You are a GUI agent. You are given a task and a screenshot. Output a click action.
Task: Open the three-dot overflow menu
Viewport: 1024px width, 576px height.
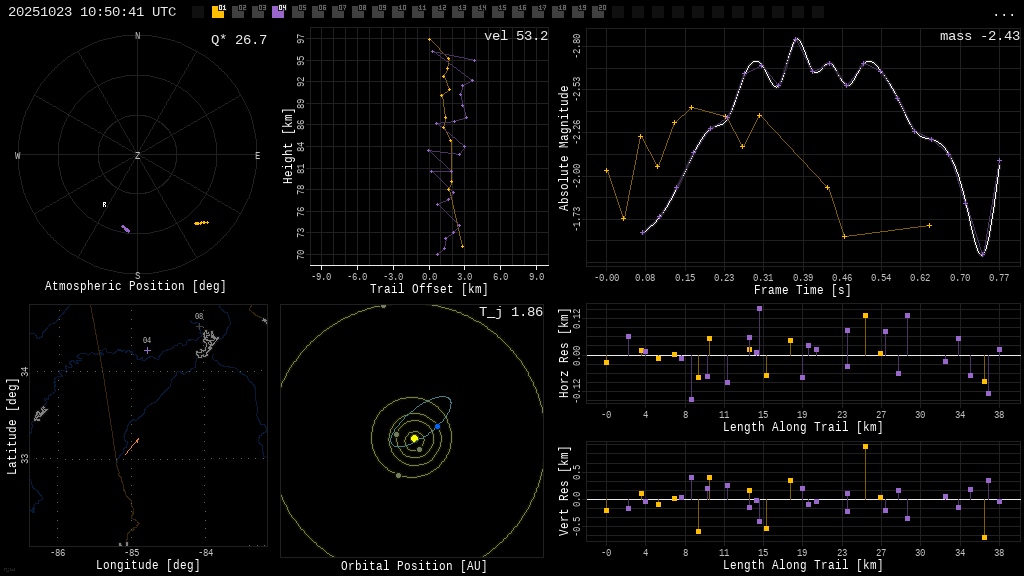(x=1003, y=13)
